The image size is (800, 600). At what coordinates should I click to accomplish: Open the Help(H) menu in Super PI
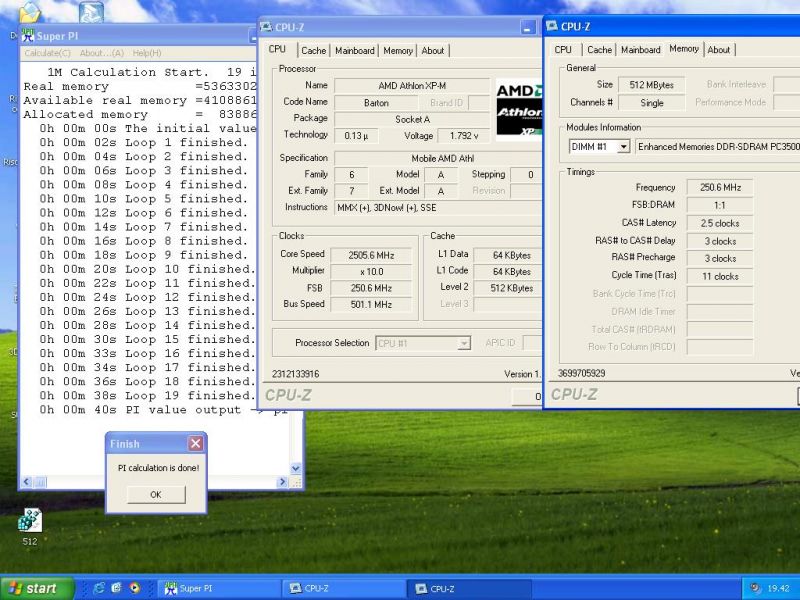point(147,53)
